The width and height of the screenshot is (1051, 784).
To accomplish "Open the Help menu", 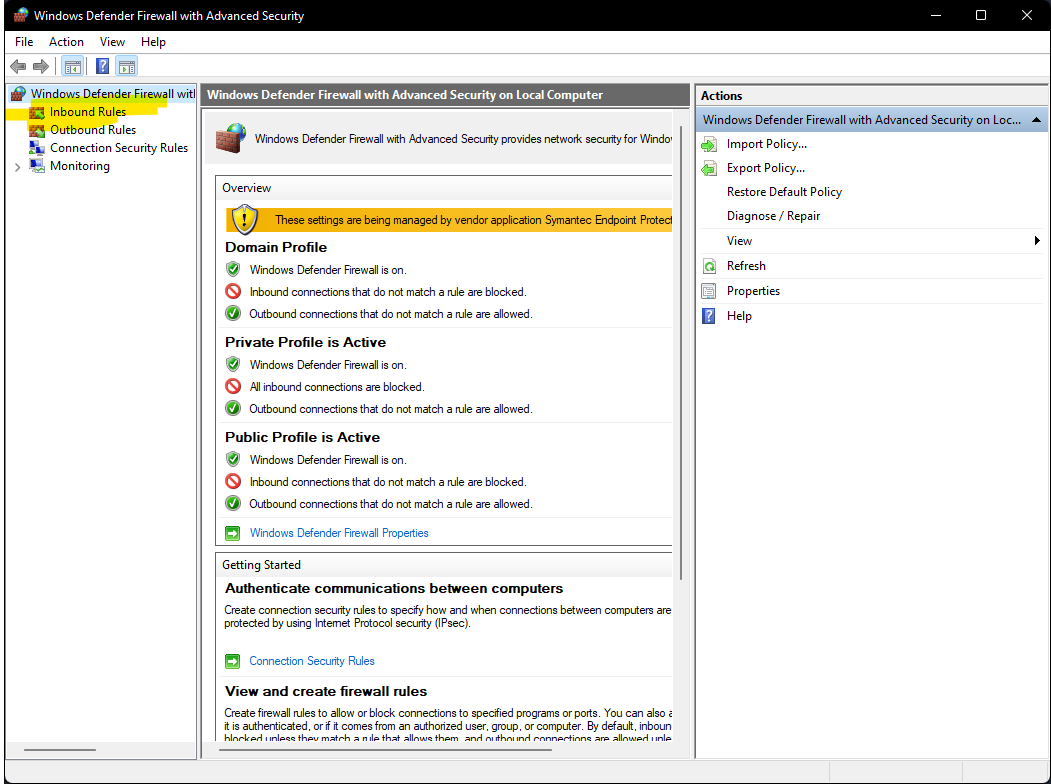I will point(153,42).
